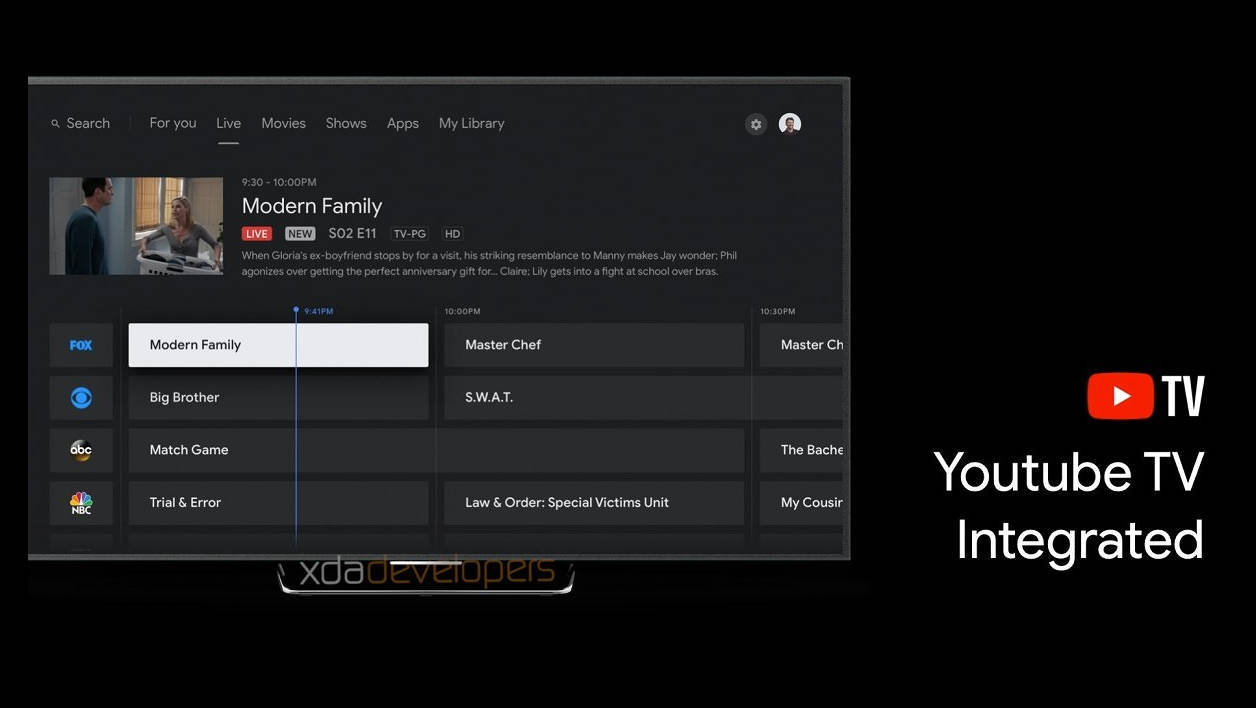Click the YouTube TV logo

(x=1146, y=396)
